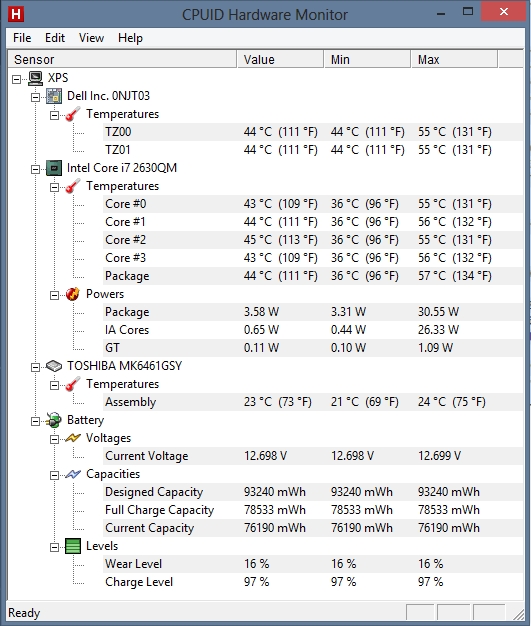
Task: Open the File menu
Action: pyautogui.click(x=22, y=38)
